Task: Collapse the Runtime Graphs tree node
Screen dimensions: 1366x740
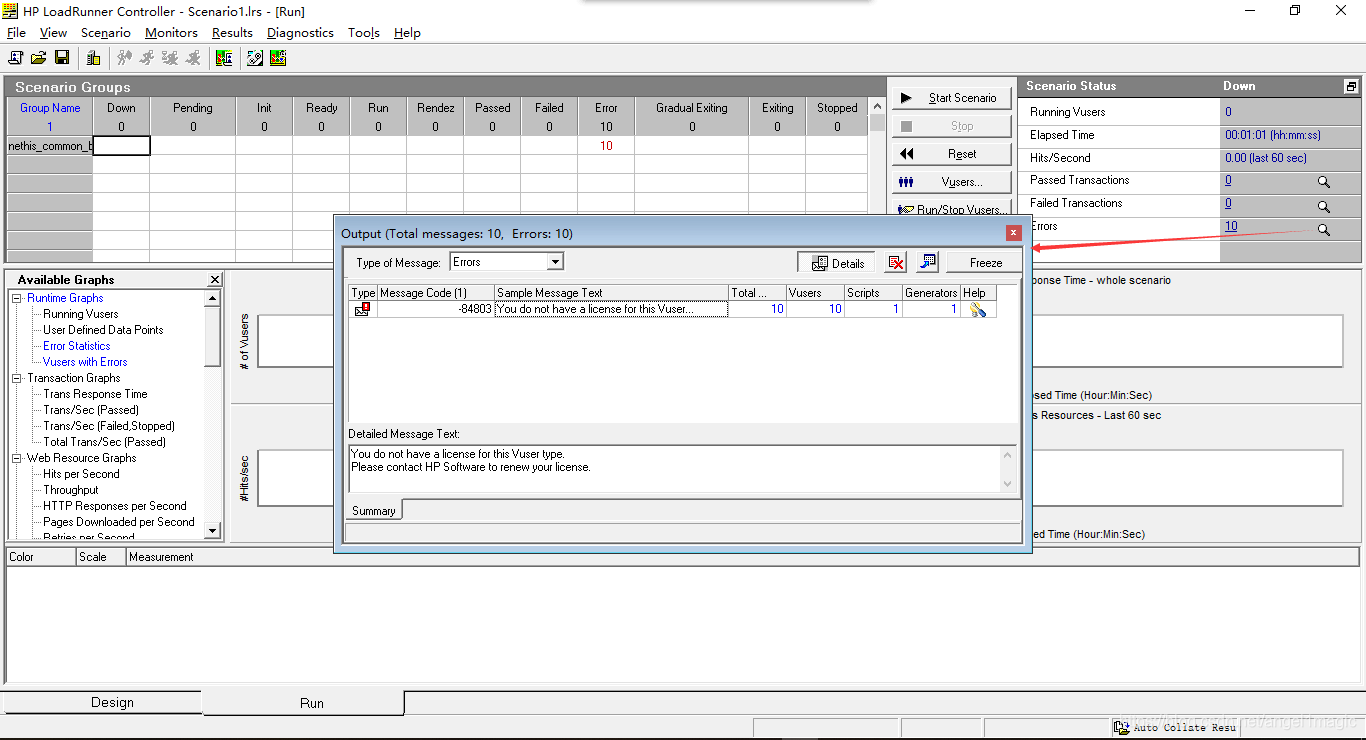Action: click(16, 298)
